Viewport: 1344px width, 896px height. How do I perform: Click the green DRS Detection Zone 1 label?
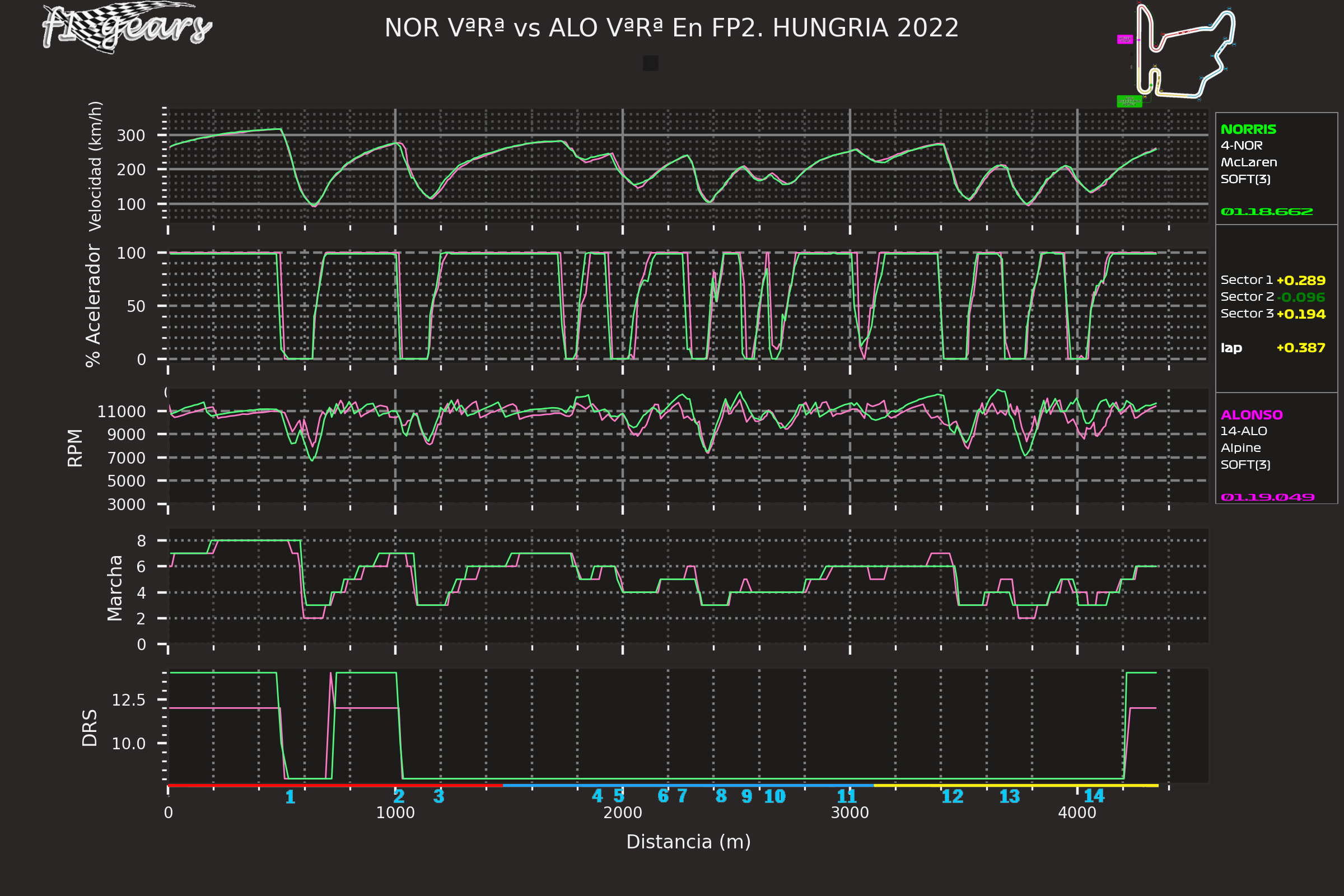[x=1129, y=102]
